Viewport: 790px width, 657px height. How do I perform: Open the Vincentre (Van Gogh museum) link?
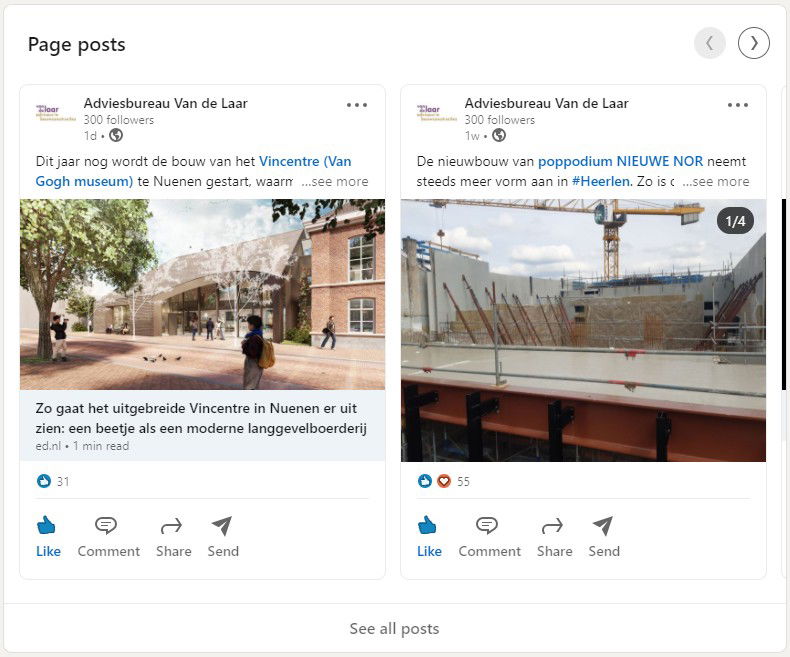193,171
